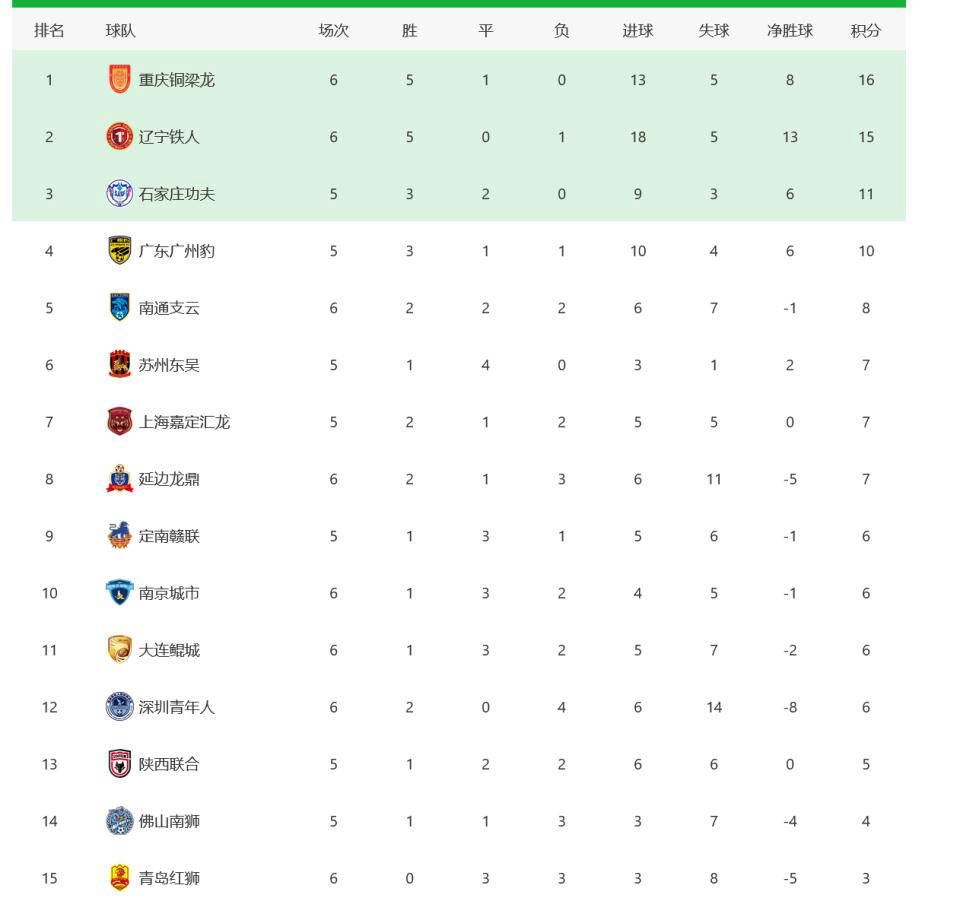Click the 净胜球 column header
Image resolution: width=960 pixels, height=906 pixels.
point(790,31)
